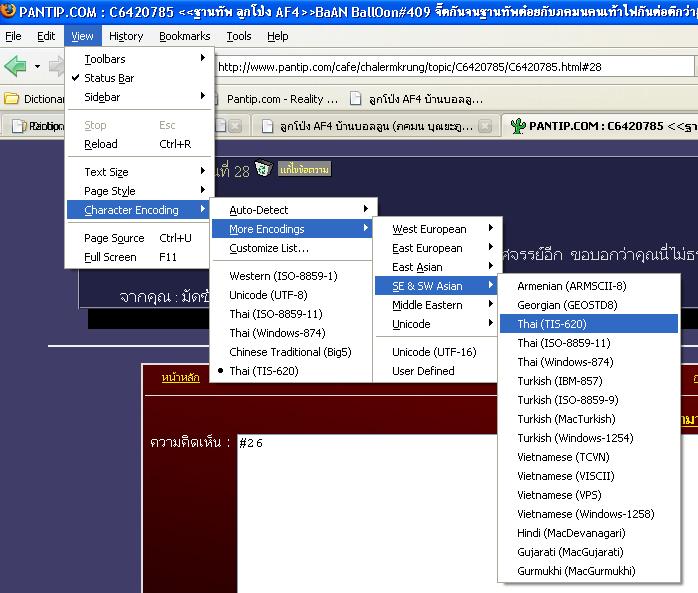The width and height of the screenshot is (698, 593).
Task: Click in the comment text area
Action: click(367, 512)
